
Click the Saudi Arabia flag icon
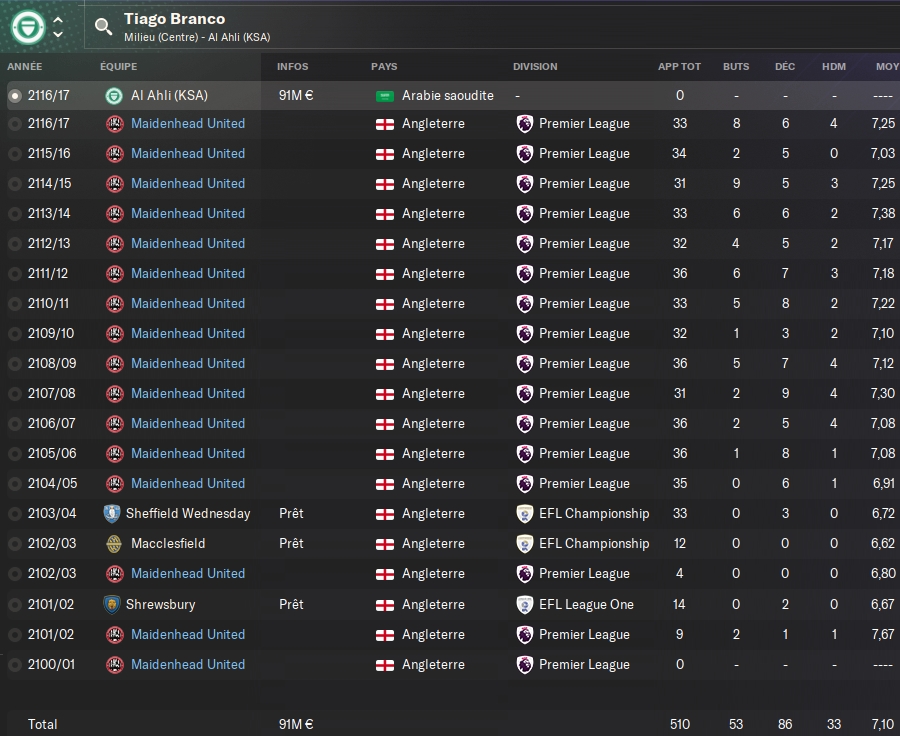(385, 96)
